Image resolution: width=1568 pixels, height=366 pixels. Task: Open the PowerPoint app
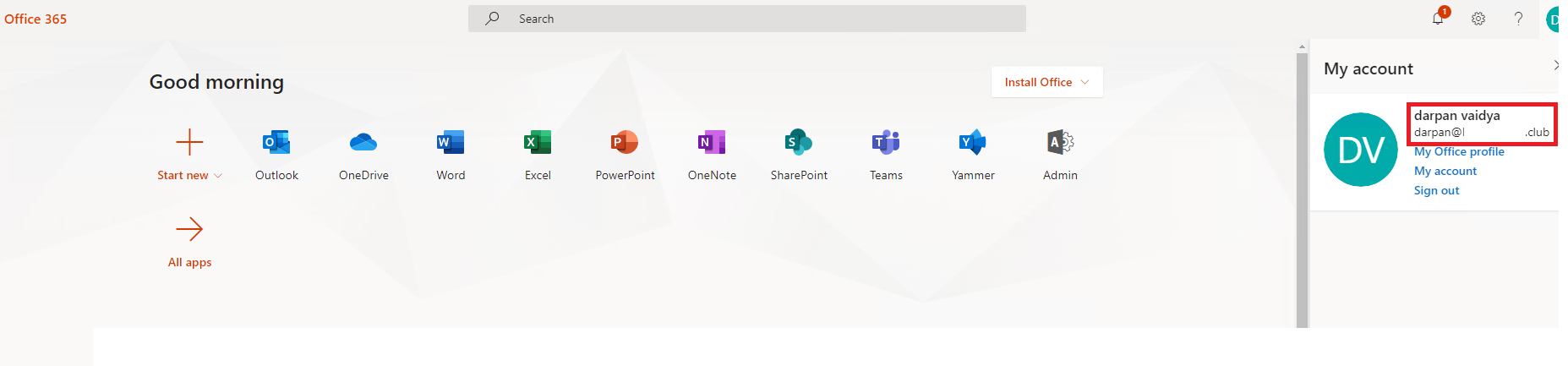[625, 155]
